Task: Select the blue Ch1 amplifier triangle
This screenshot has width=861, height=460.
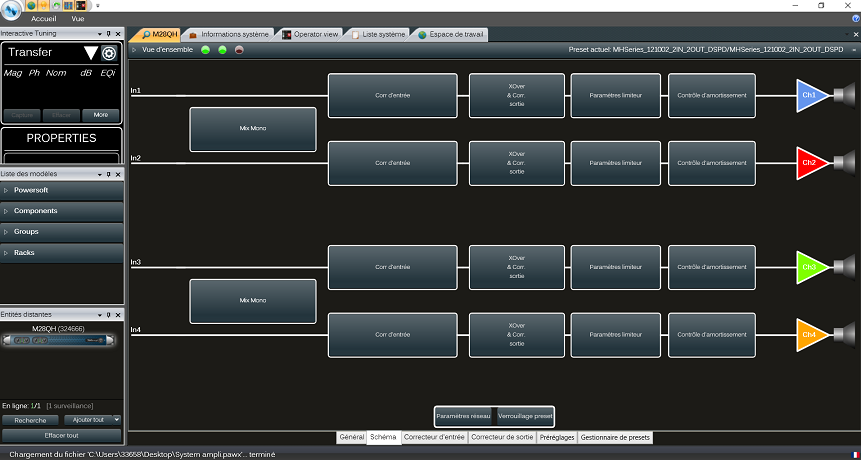Action: click(812, 96)
